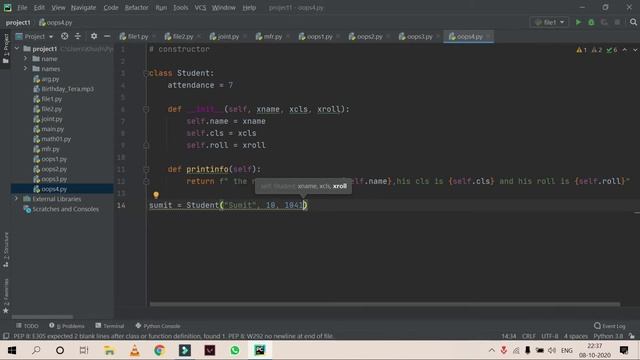Viewport: 640px width, 360px height.
Task: Click the Project panel horizontal scrollbar
Action: tap(42, 317)
